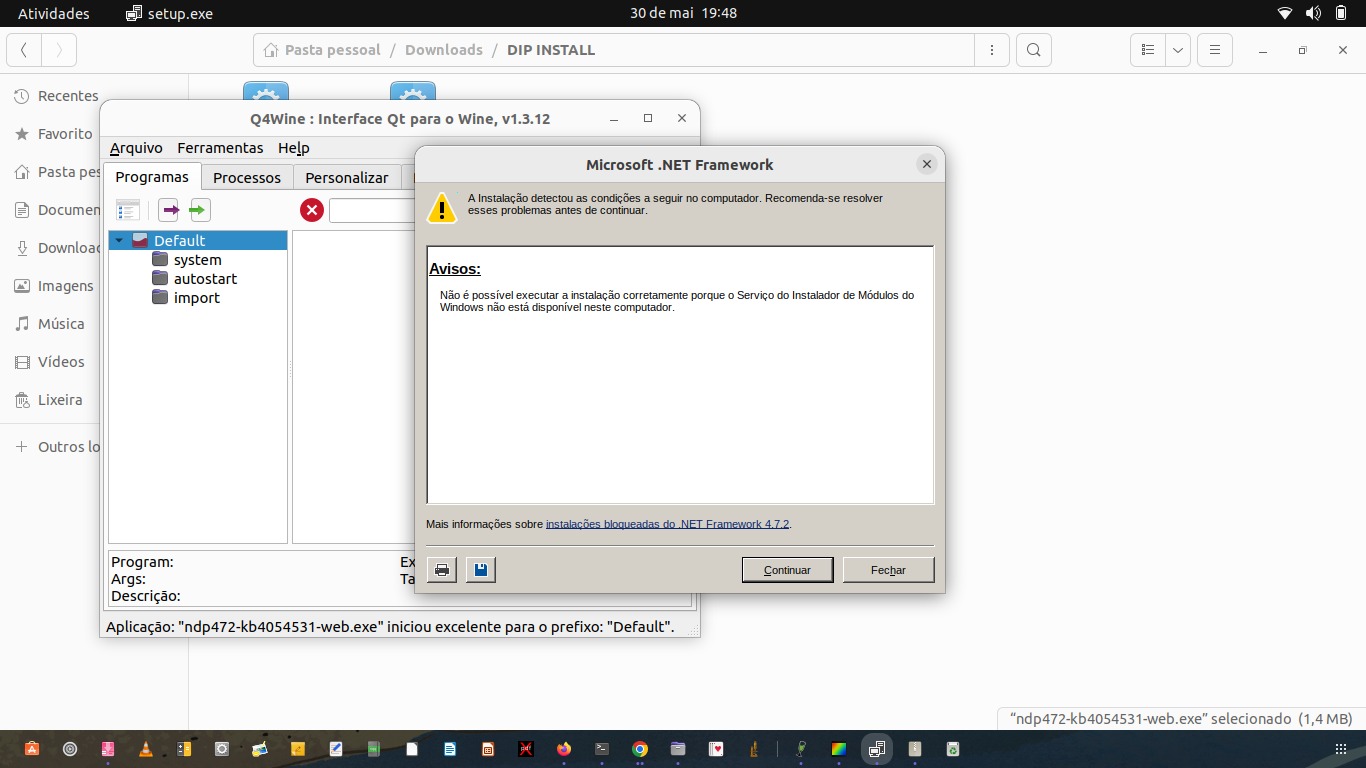Image resolution: width=1366 pixels, height=768 pixels.
Task: Go forward in the Files window
Action: [59, 50]
